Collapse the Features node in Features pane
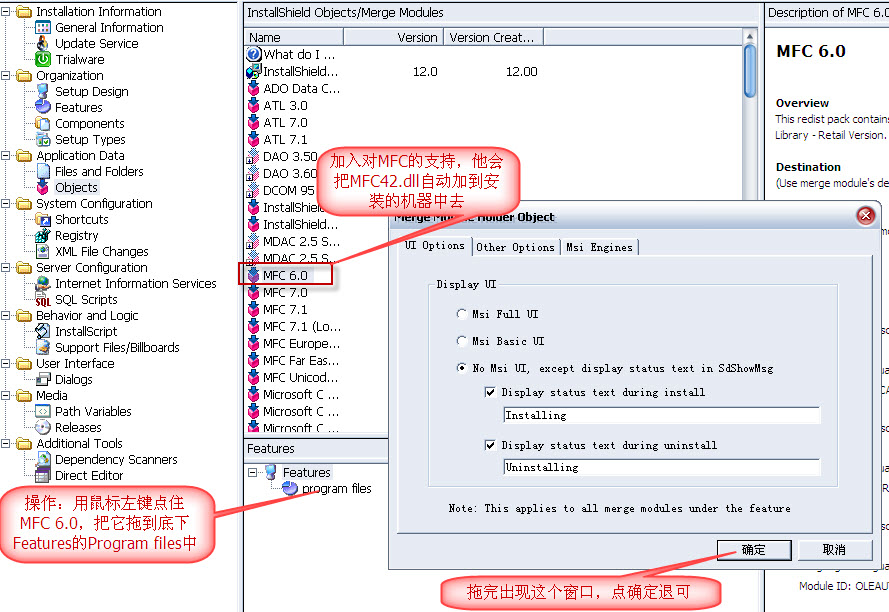The image size is (889, 612). pyautogui.click(x=253, y=472)
